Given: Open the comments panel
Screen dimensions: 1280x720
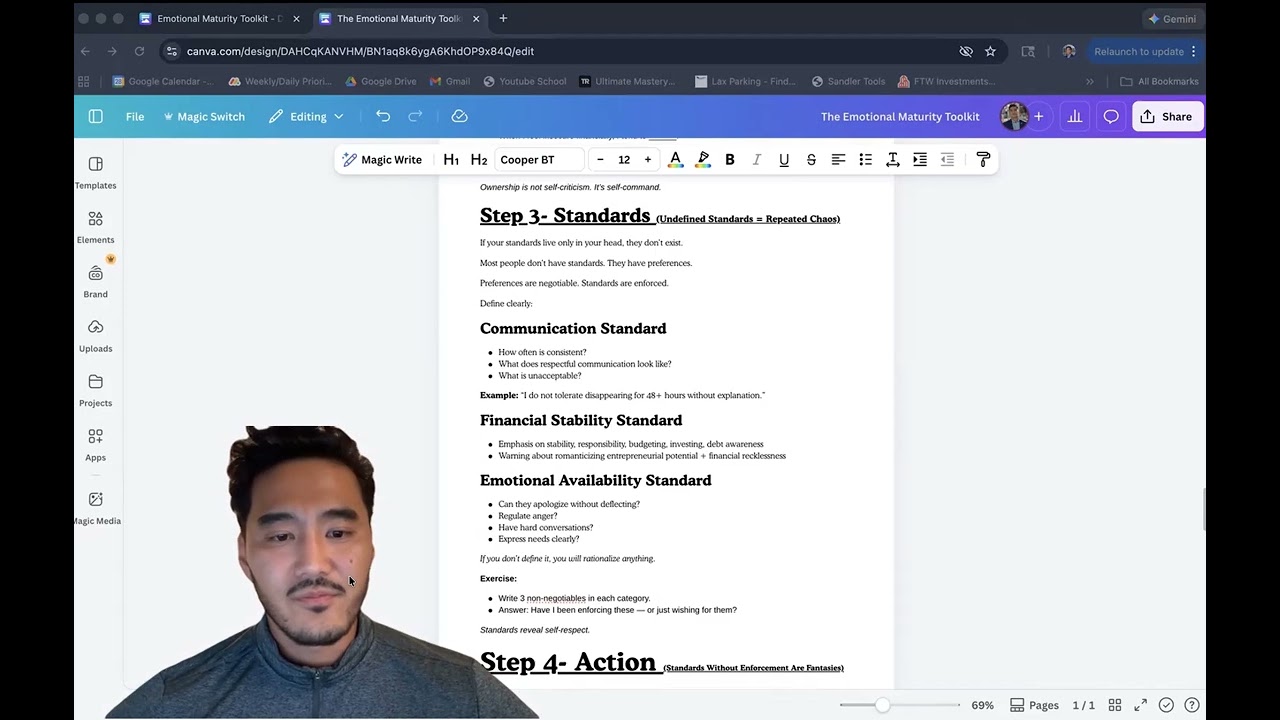Looking at the screenshot, I should point(1111,116).
